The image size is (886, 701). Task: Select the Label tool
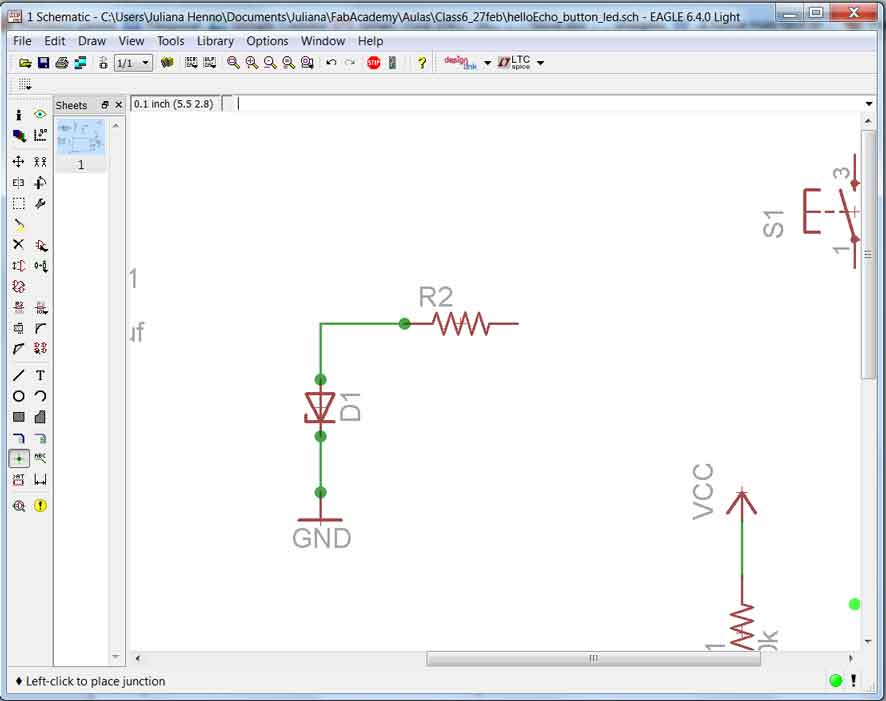40,458
